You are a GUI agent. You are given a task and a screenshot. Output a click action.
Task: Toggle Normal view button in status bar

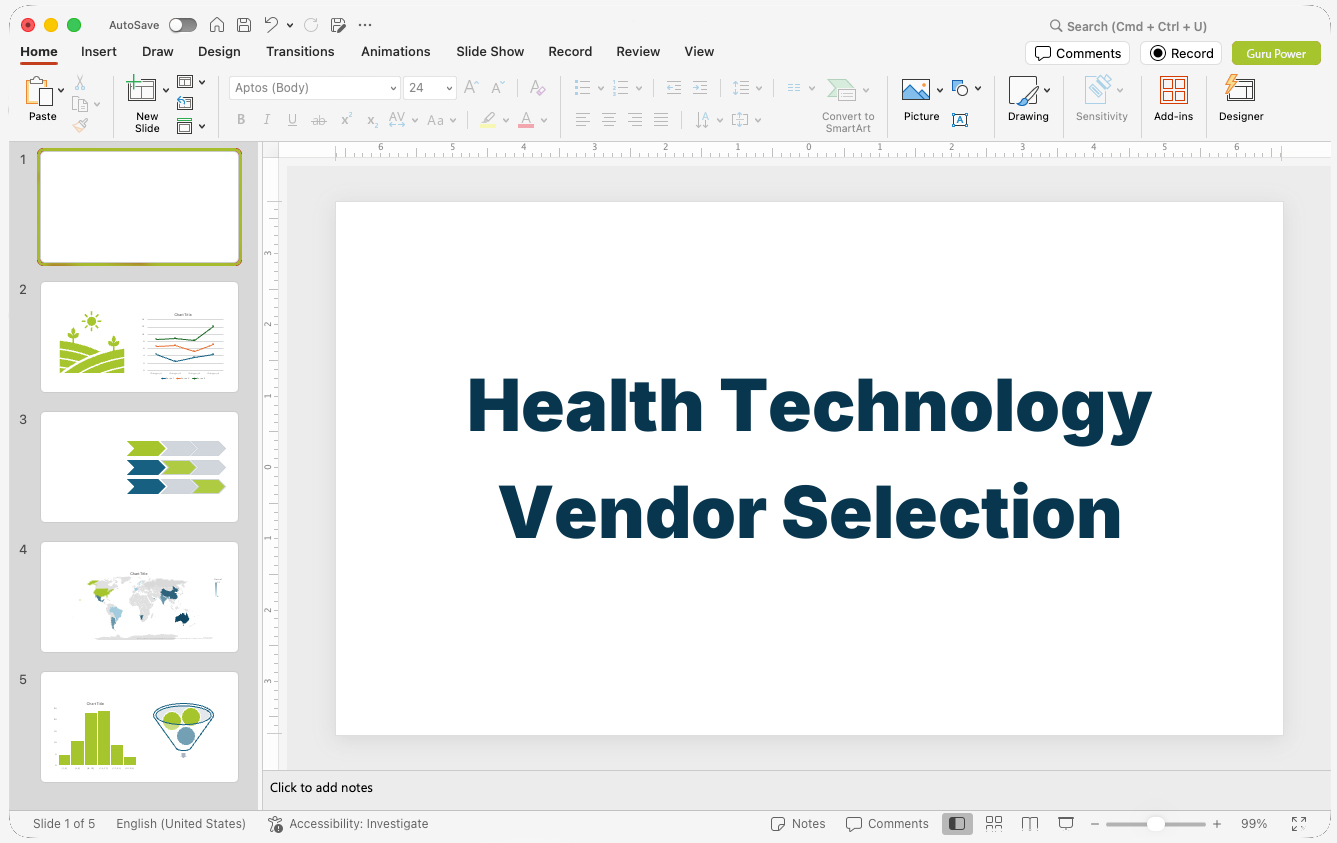point(957,823)
